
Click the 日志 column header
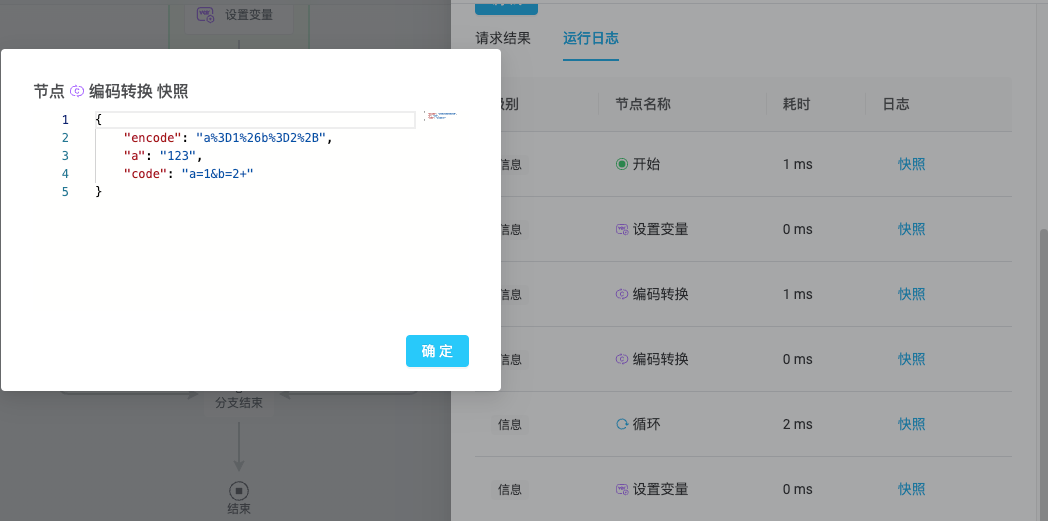click(896, 104)
